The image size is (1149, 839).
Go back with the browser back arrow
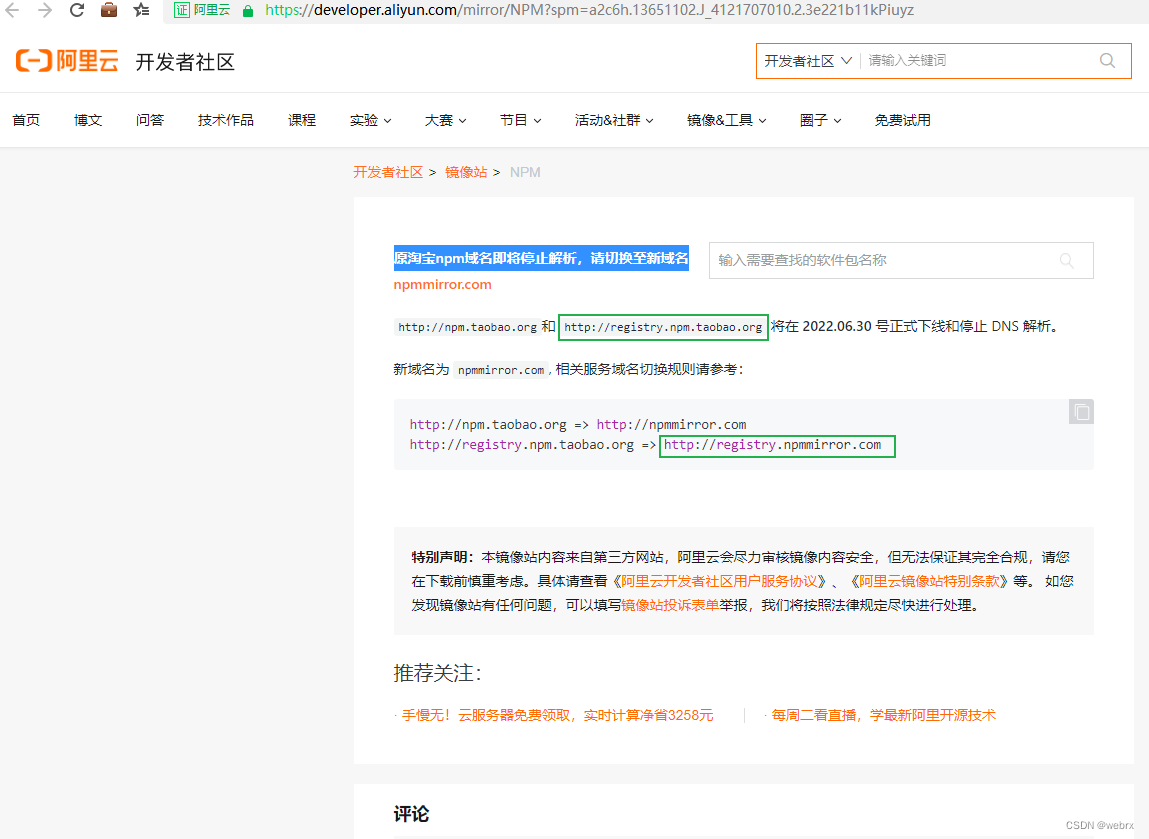coord(12,10)
